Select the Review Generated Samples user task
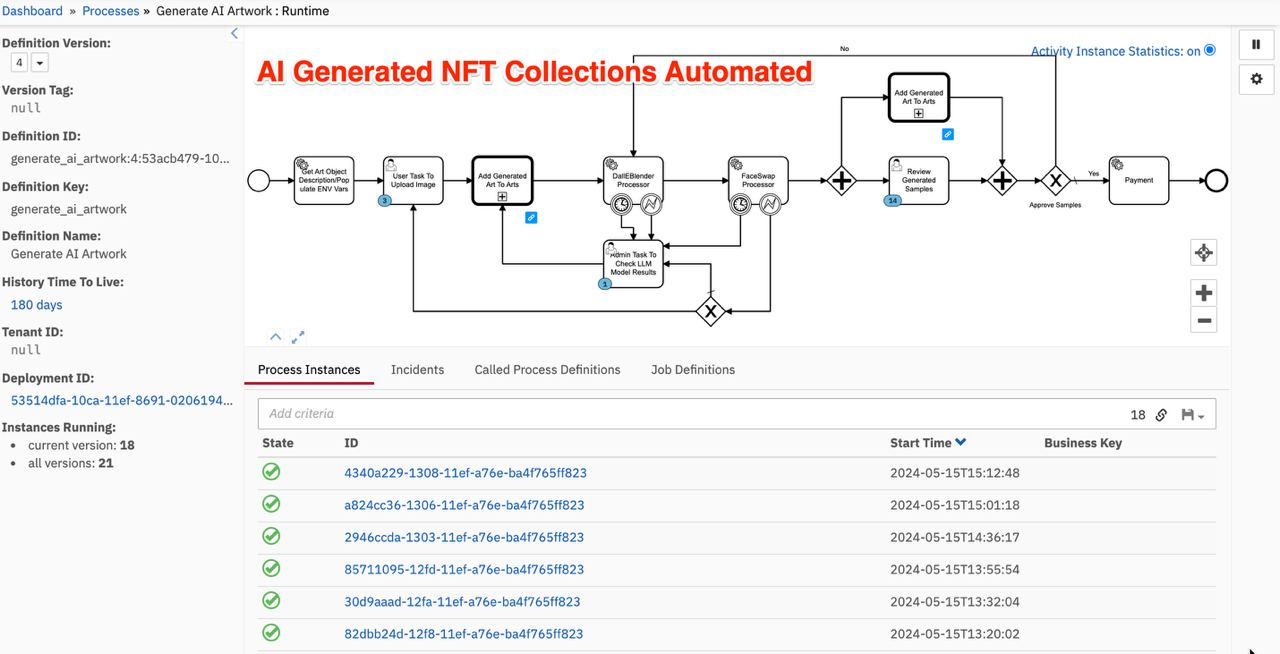 coord(919,180)
